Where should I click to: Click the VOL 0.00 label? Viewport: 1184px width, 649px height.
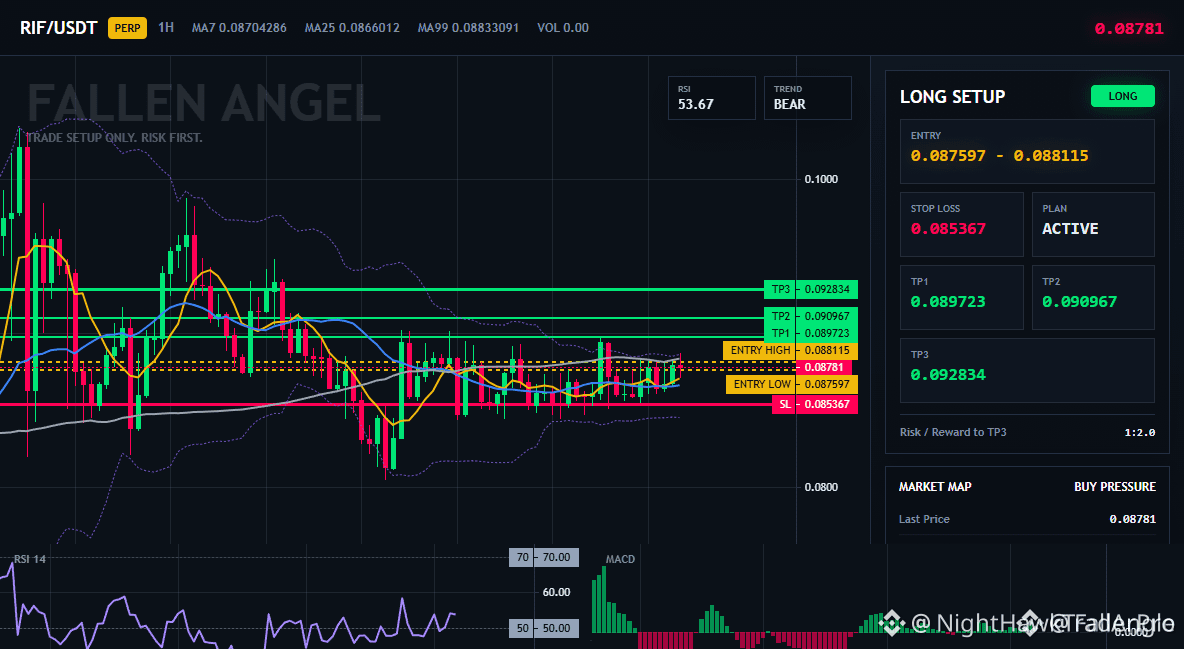pyautogui.click(x=563, y=28)
